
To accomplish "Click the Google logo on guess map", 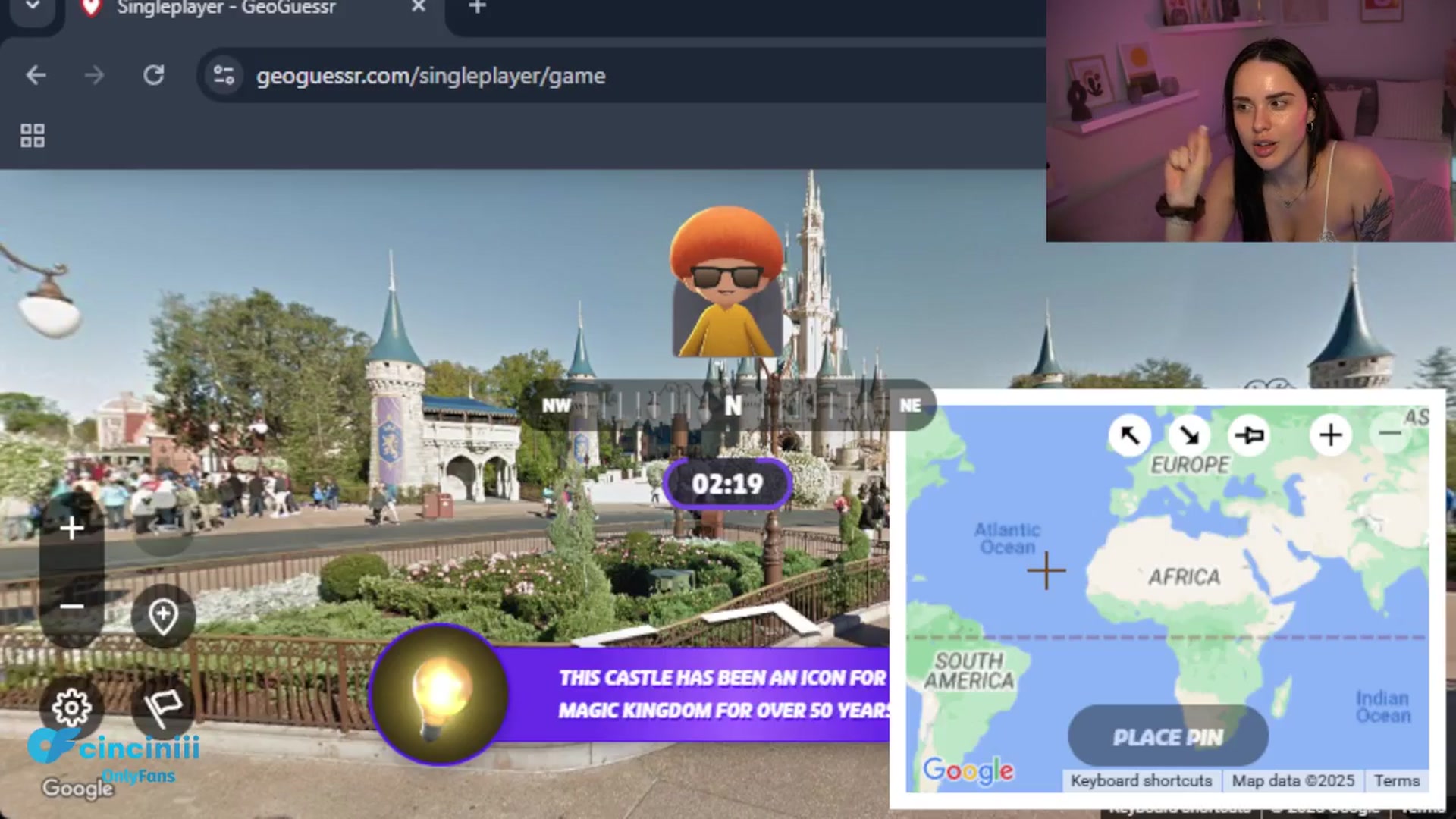I will tap(968, 771).
